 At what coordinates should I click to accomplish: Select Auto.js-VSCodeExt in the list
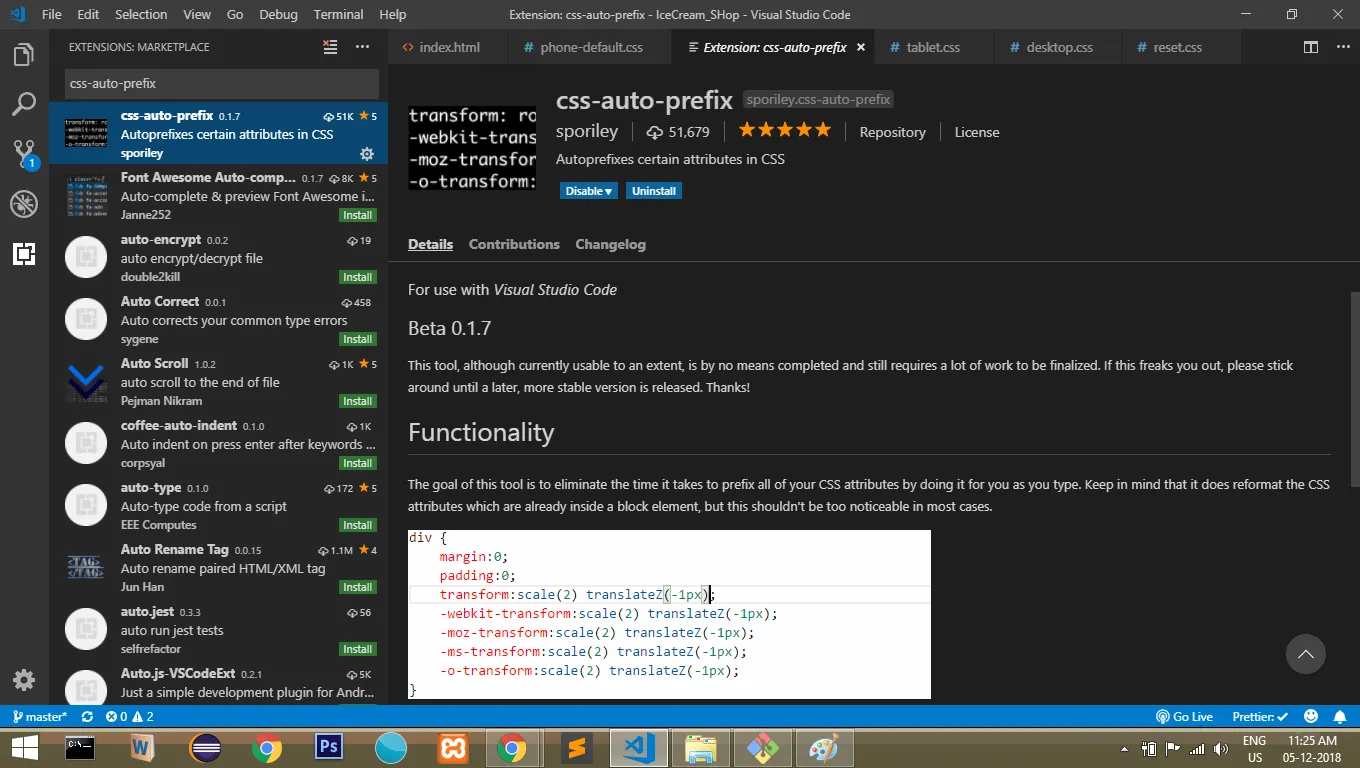point(219,681)
